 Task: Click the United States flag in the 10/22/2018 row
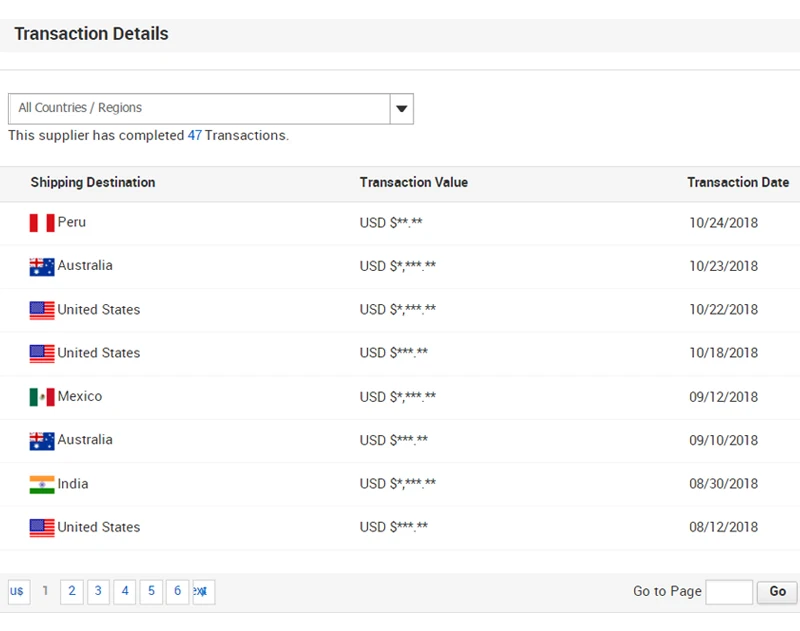coord(42,310)
